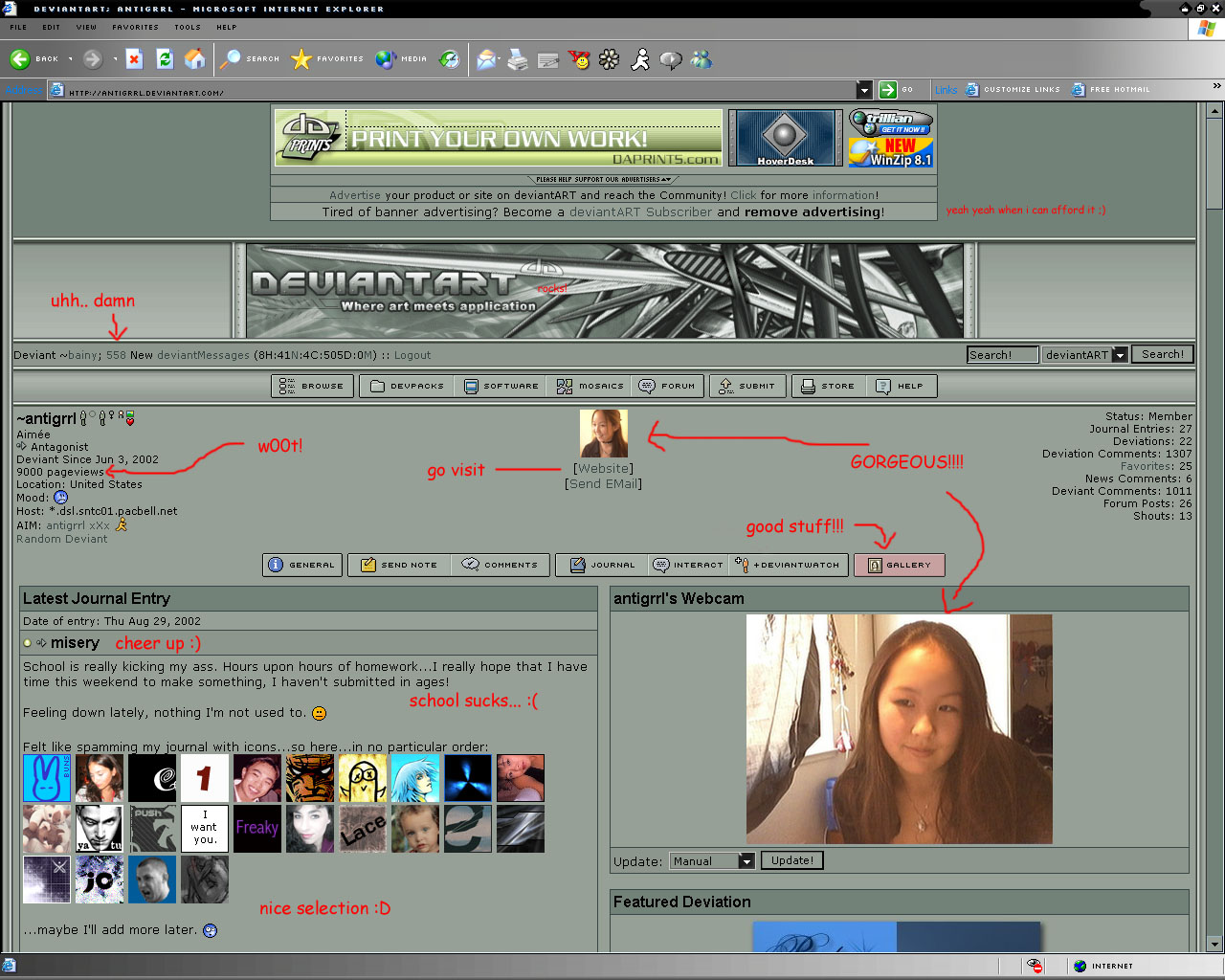Click the Search! button
Viewport: 1225px width, 980px height.
(x=1163, y=354)
